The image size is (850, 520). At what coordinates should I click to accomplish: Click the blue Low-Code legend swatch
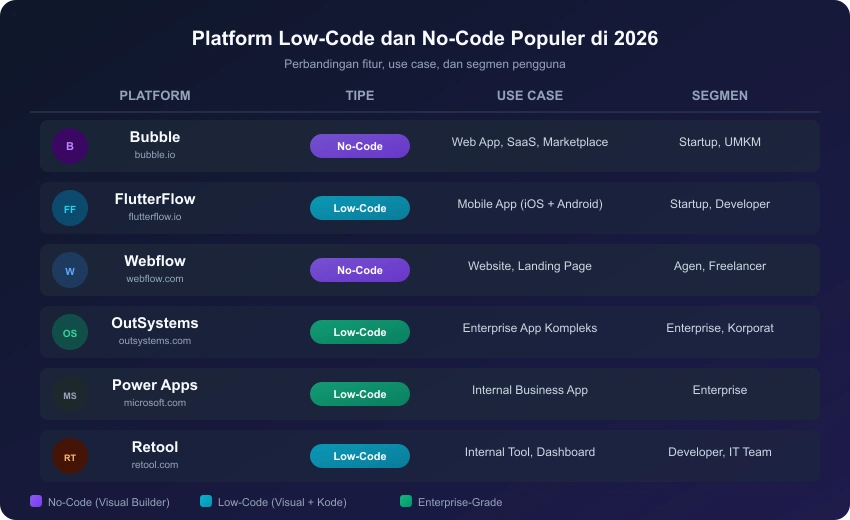coord(206,501)
